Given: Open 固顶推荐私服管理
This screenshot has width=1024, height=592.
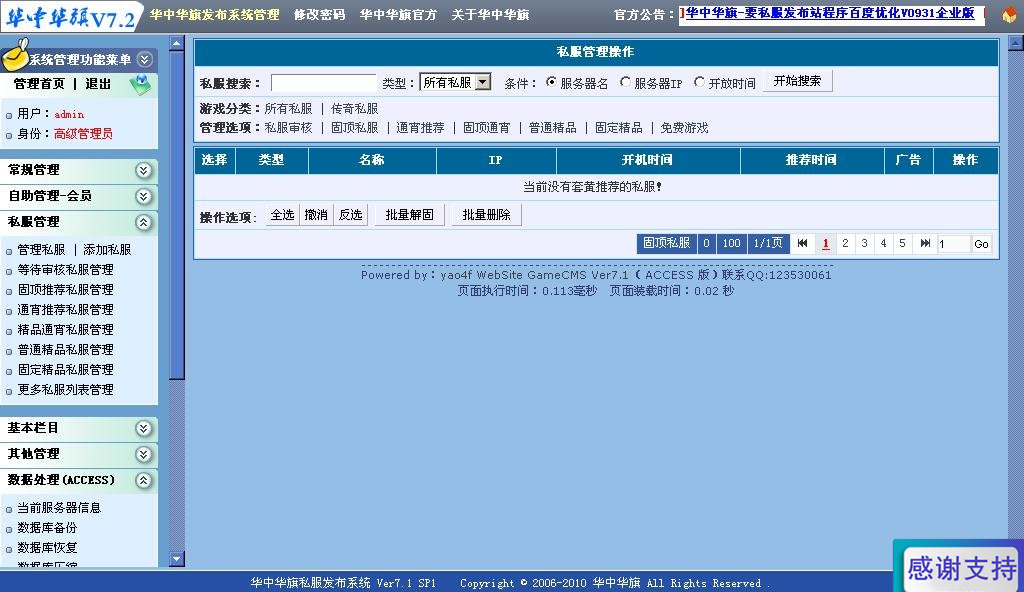Looking at the screenshot, I should [65, 289].
